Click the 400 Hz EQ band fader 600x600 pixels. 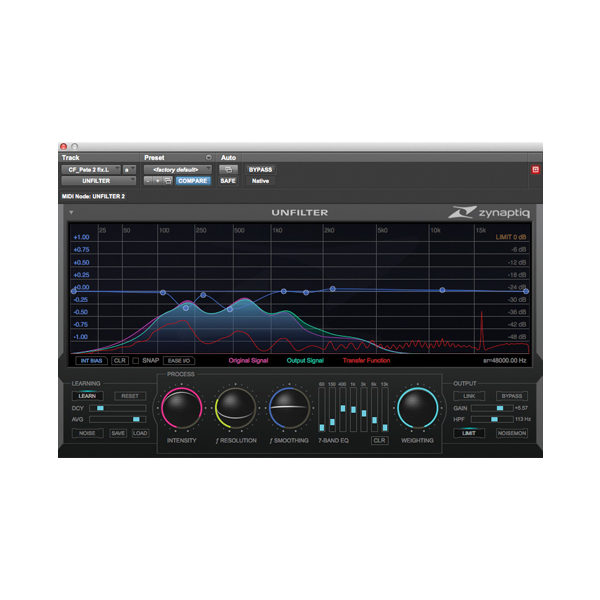[x=343, y=409]
